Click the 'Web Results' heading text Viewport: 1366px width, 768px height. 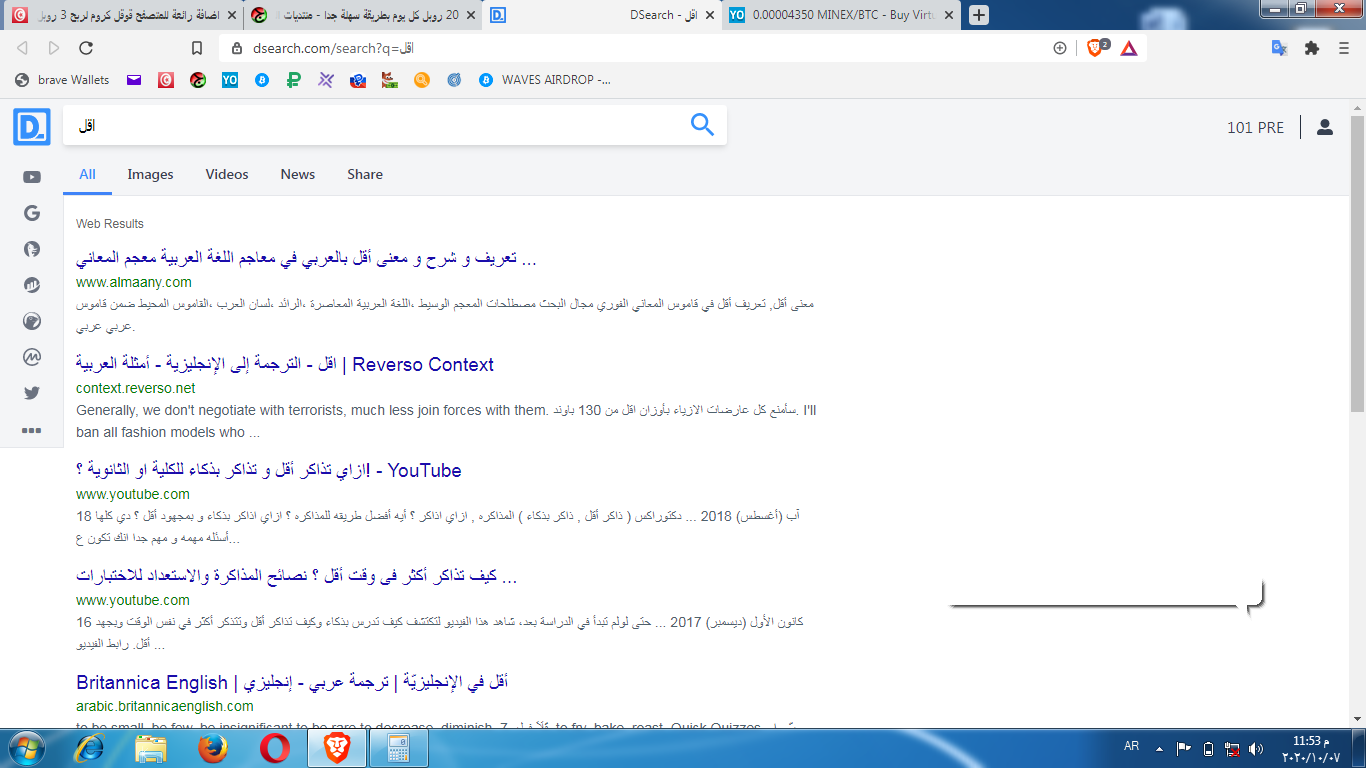[110, 224]
